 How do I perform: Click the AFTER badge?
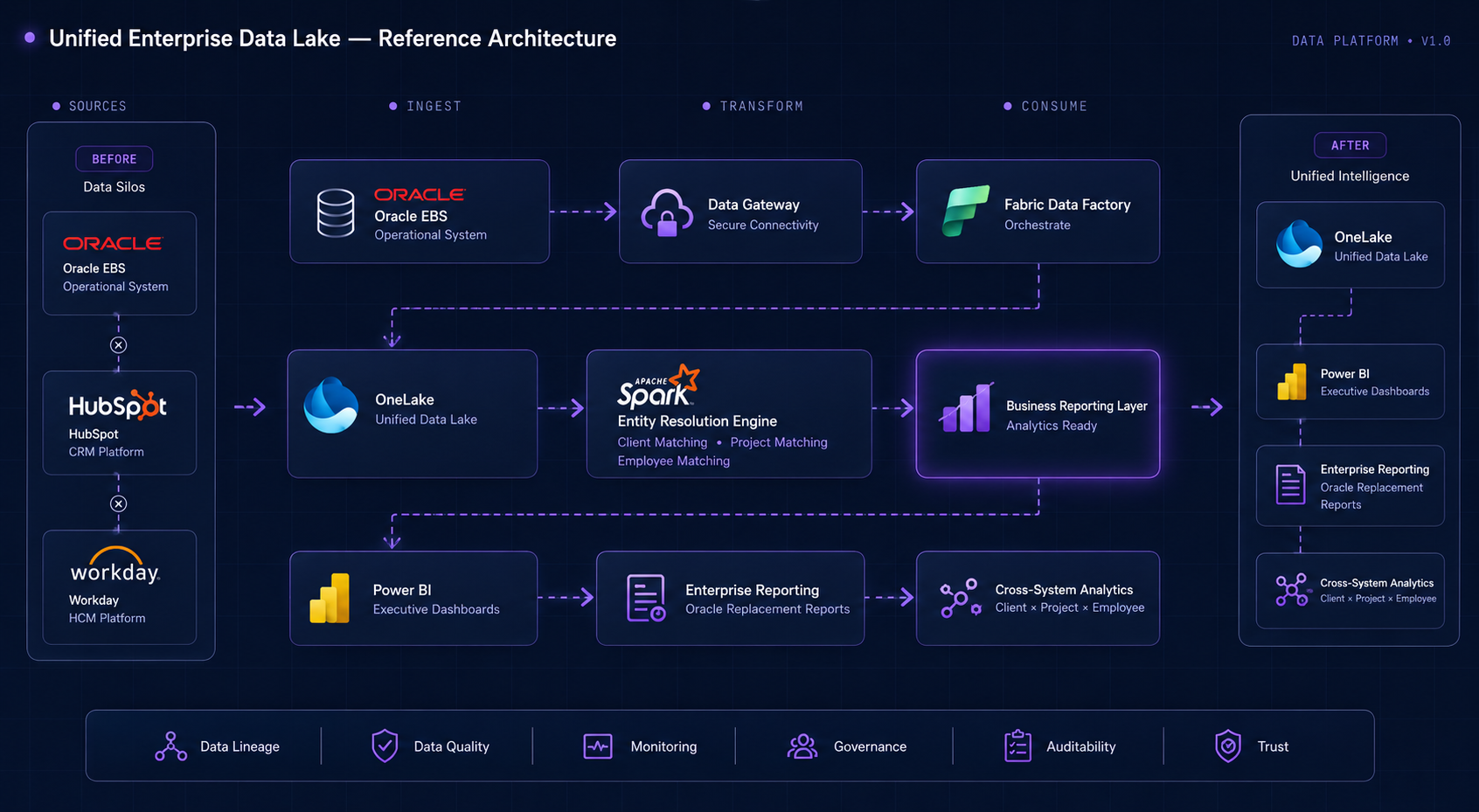point(1350,145)
